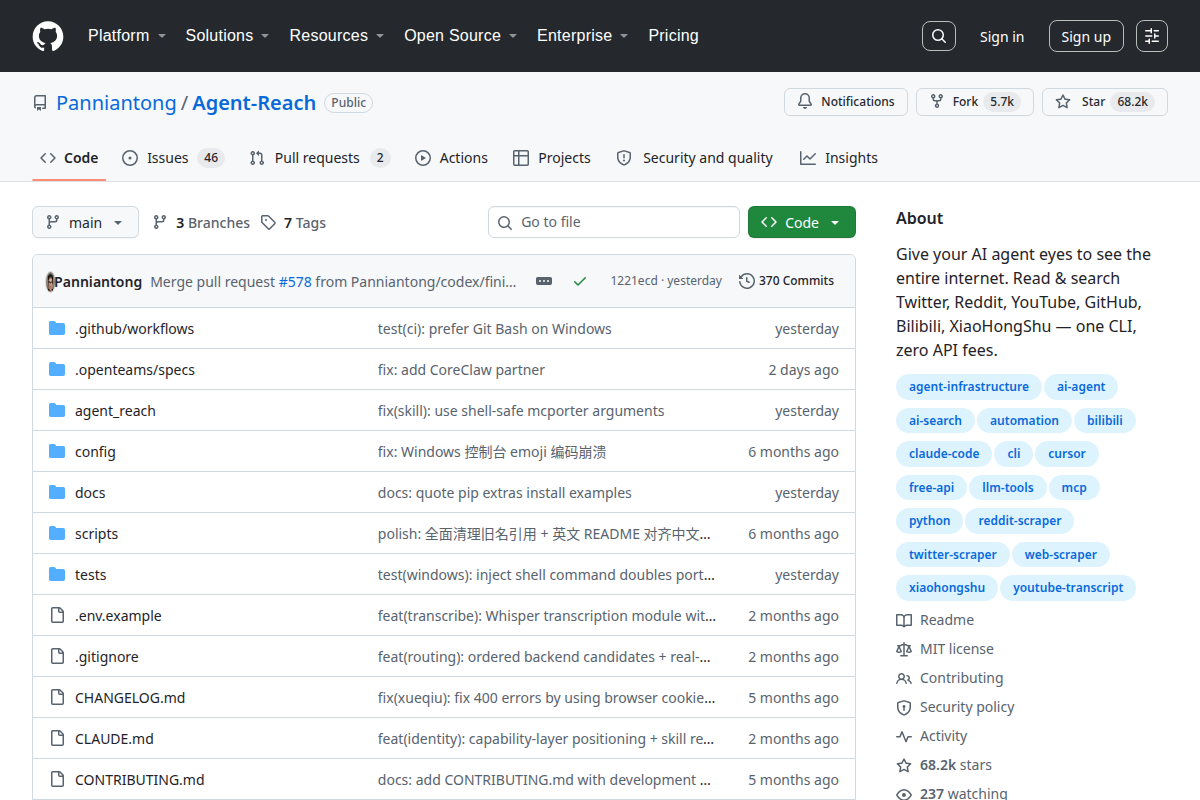Open the MIT license scale icon link
The image size is (1200, 800).
945,649
